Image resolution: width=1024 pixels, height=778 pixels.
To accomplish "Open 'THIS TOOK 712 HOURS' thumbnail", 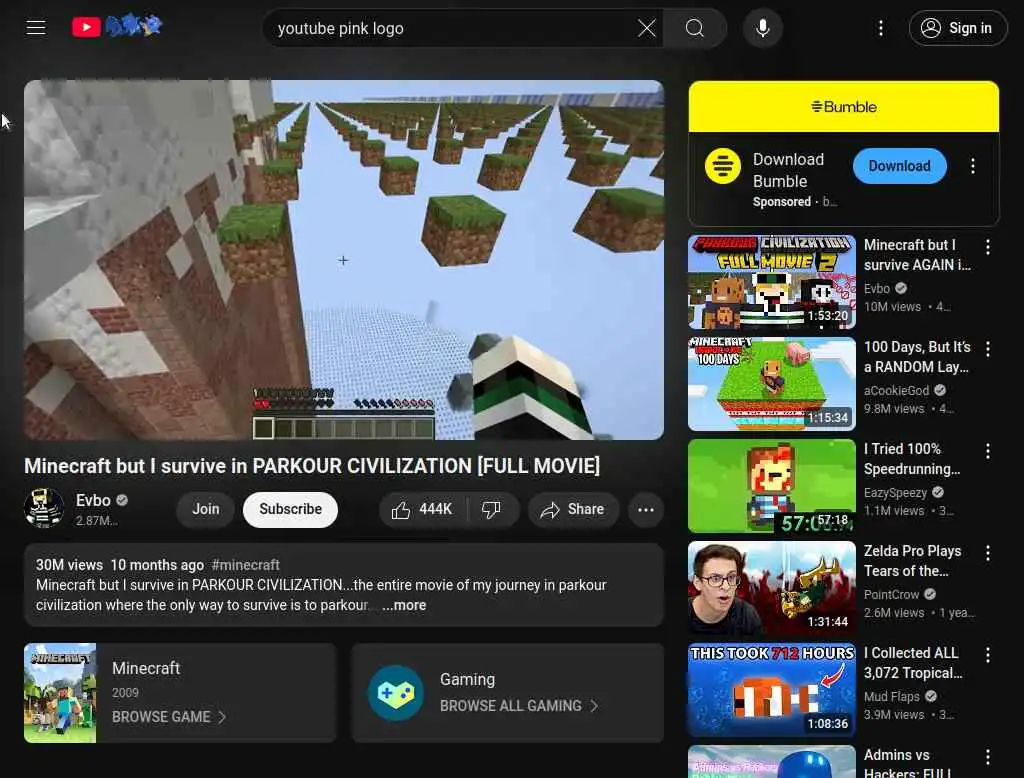I will (x=771, y=689).
